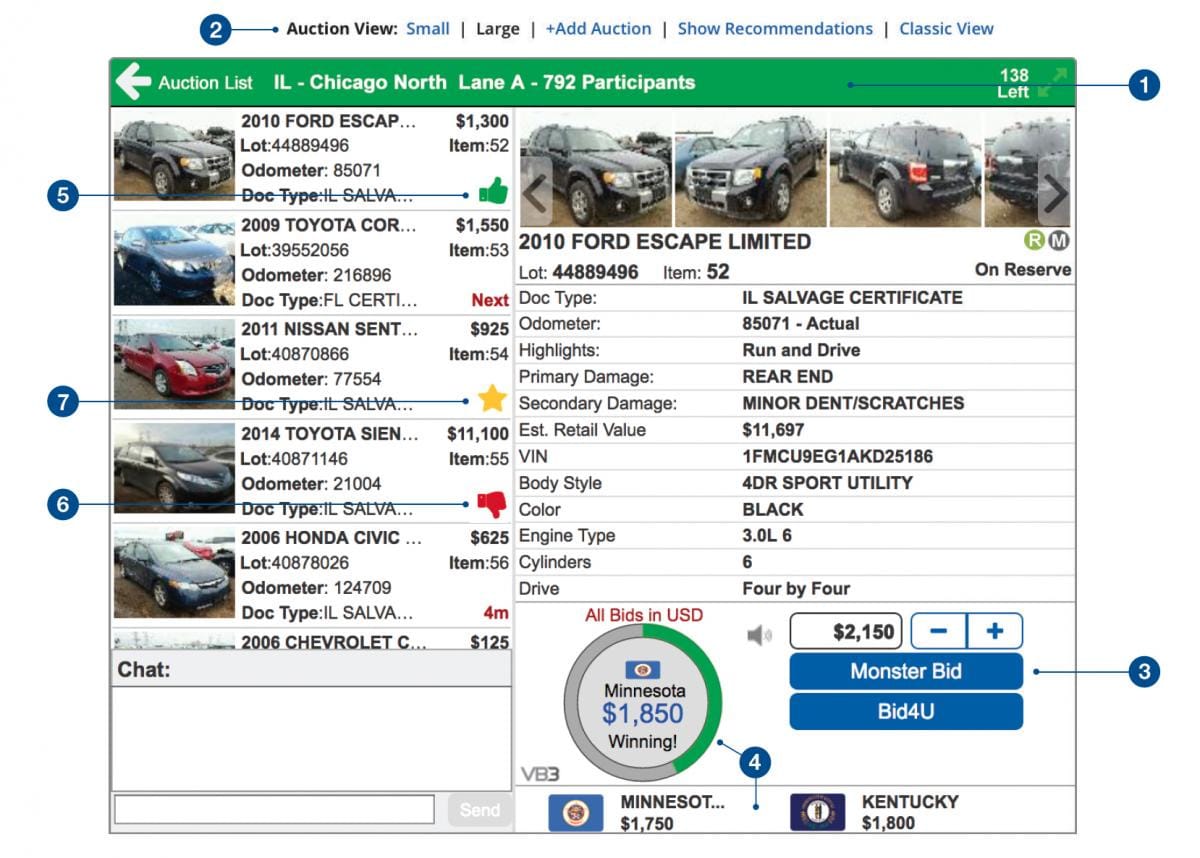The height and width of the screenshot is (858, 1200).
Task: Click the red thumbs-down on Toyota Sienna
Action: (492, 504)
